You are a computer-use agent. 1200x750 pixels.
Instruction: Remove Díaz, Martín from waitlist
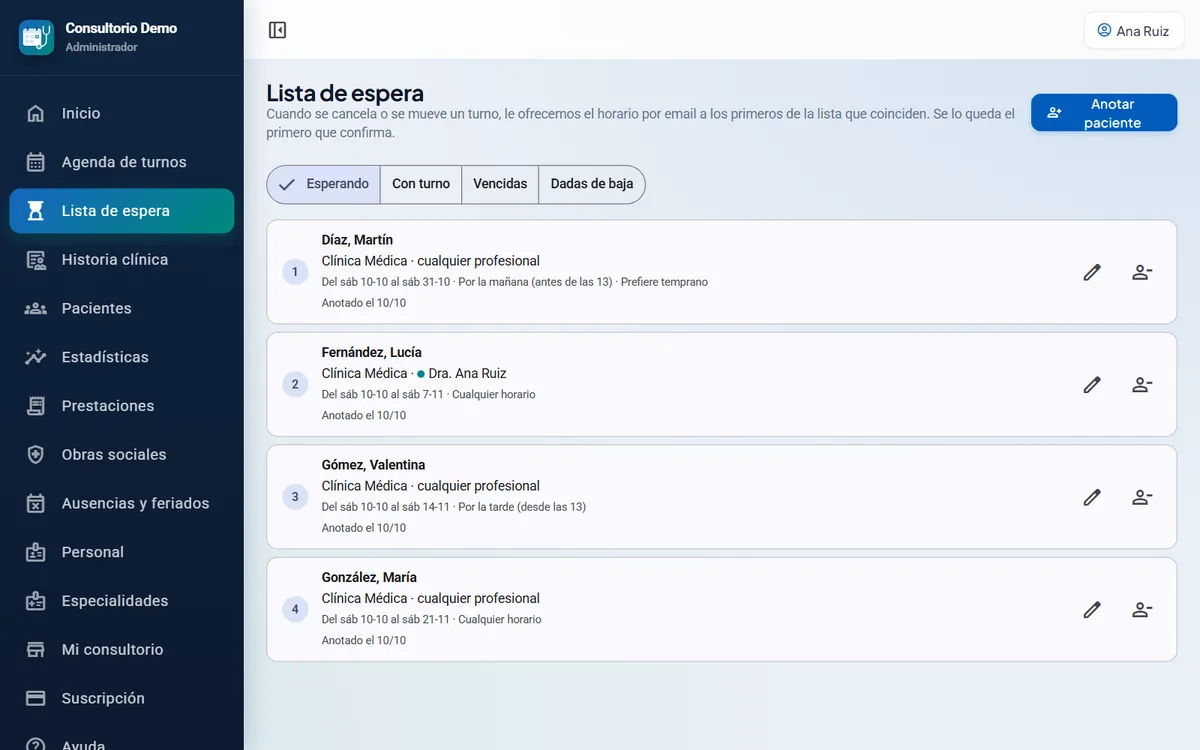point(1142,272)
